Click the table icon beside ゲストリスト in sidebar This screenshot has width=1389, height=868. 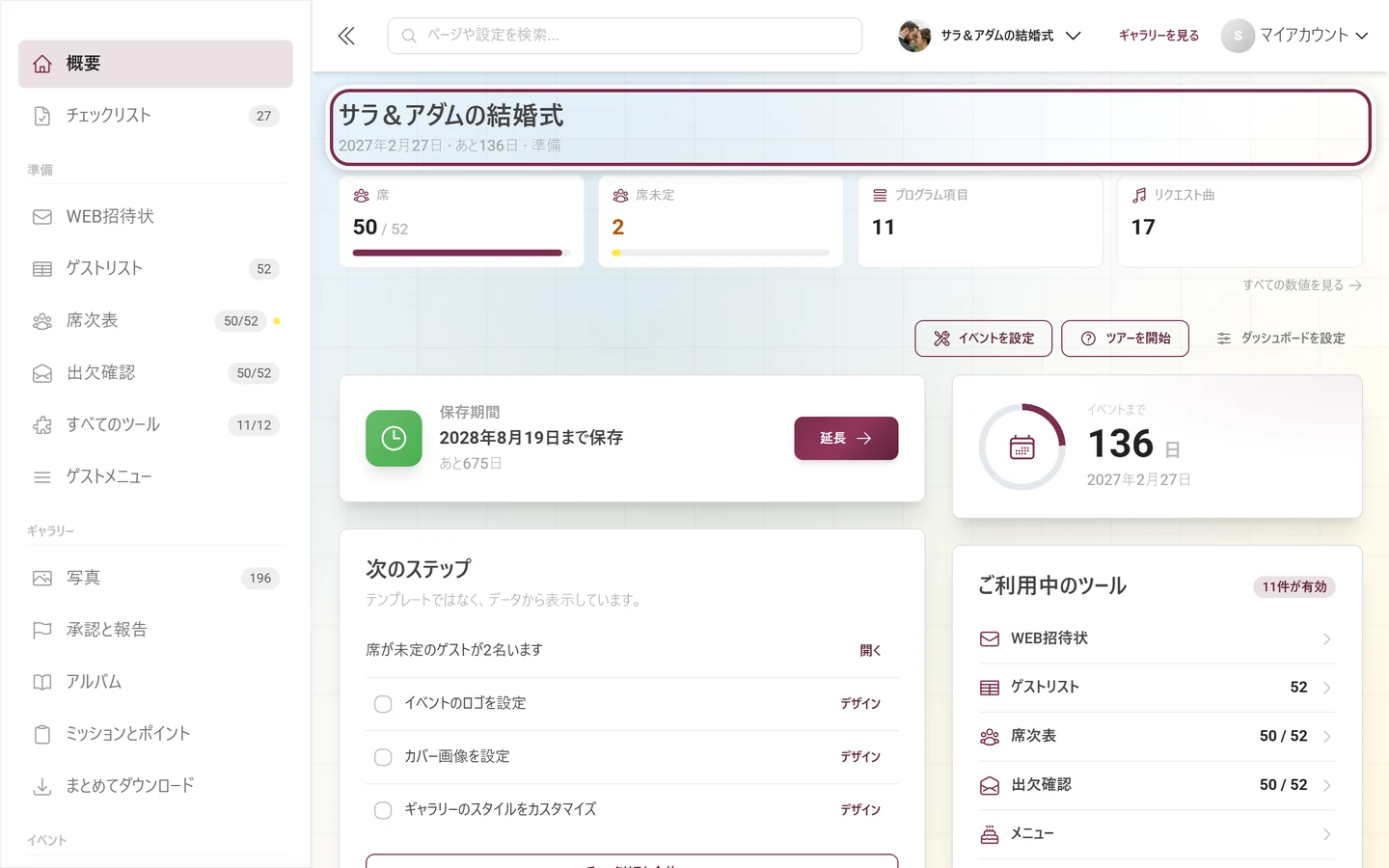point(42,269)
